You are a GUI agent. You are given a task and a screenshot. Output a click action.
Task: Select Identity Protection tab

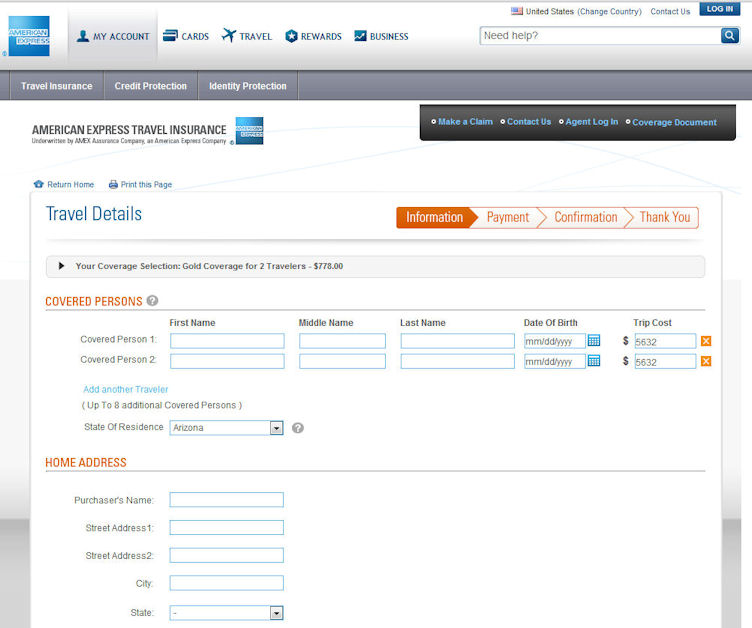(247, 86)
